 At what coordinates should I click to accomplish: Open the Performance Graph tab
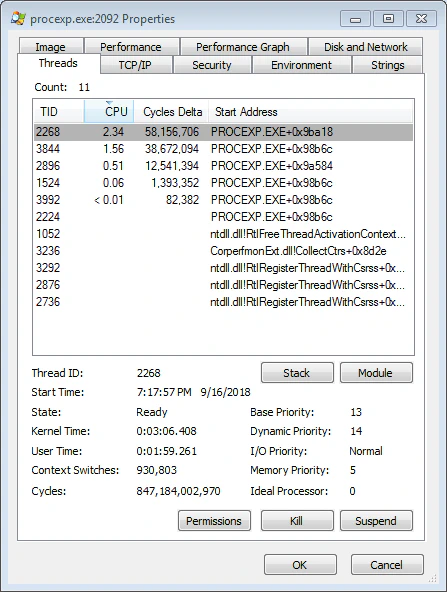point(243,47)
